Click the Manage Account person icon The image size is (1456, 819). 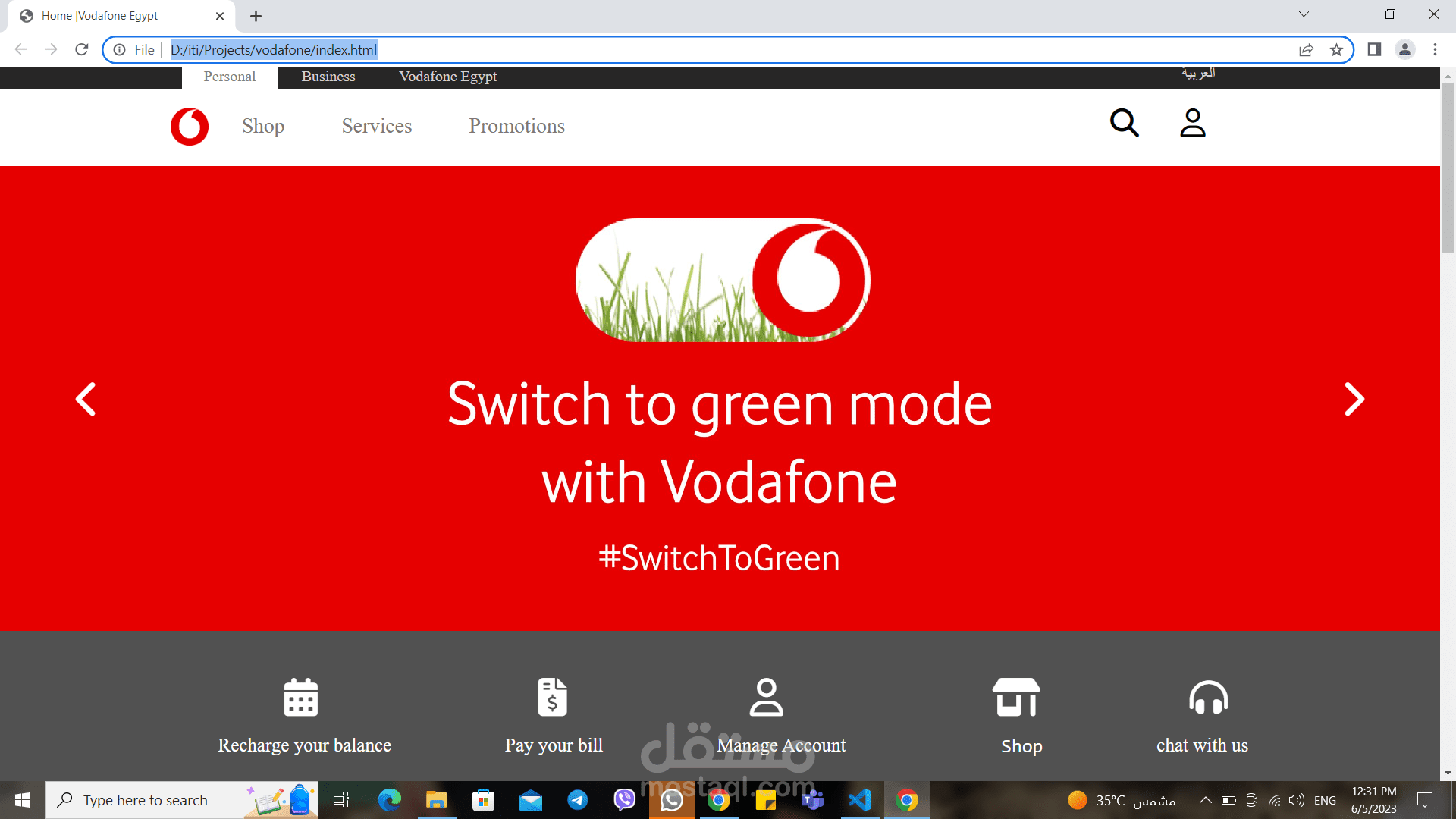pyautogui.click(x=766, y=697)
